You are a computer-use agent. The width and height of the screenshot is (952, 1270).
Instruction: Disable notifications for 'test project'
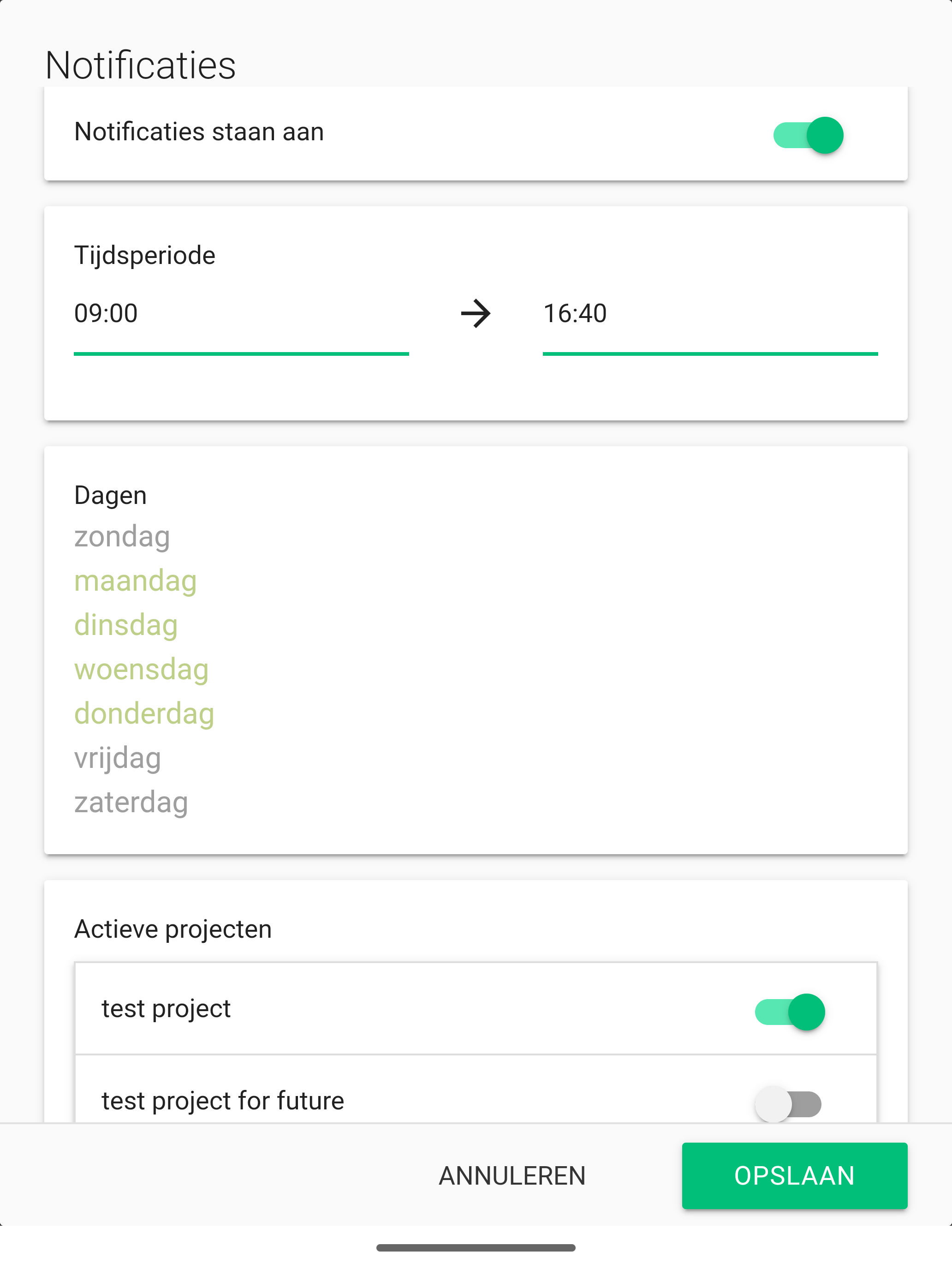pos(790,1012)
